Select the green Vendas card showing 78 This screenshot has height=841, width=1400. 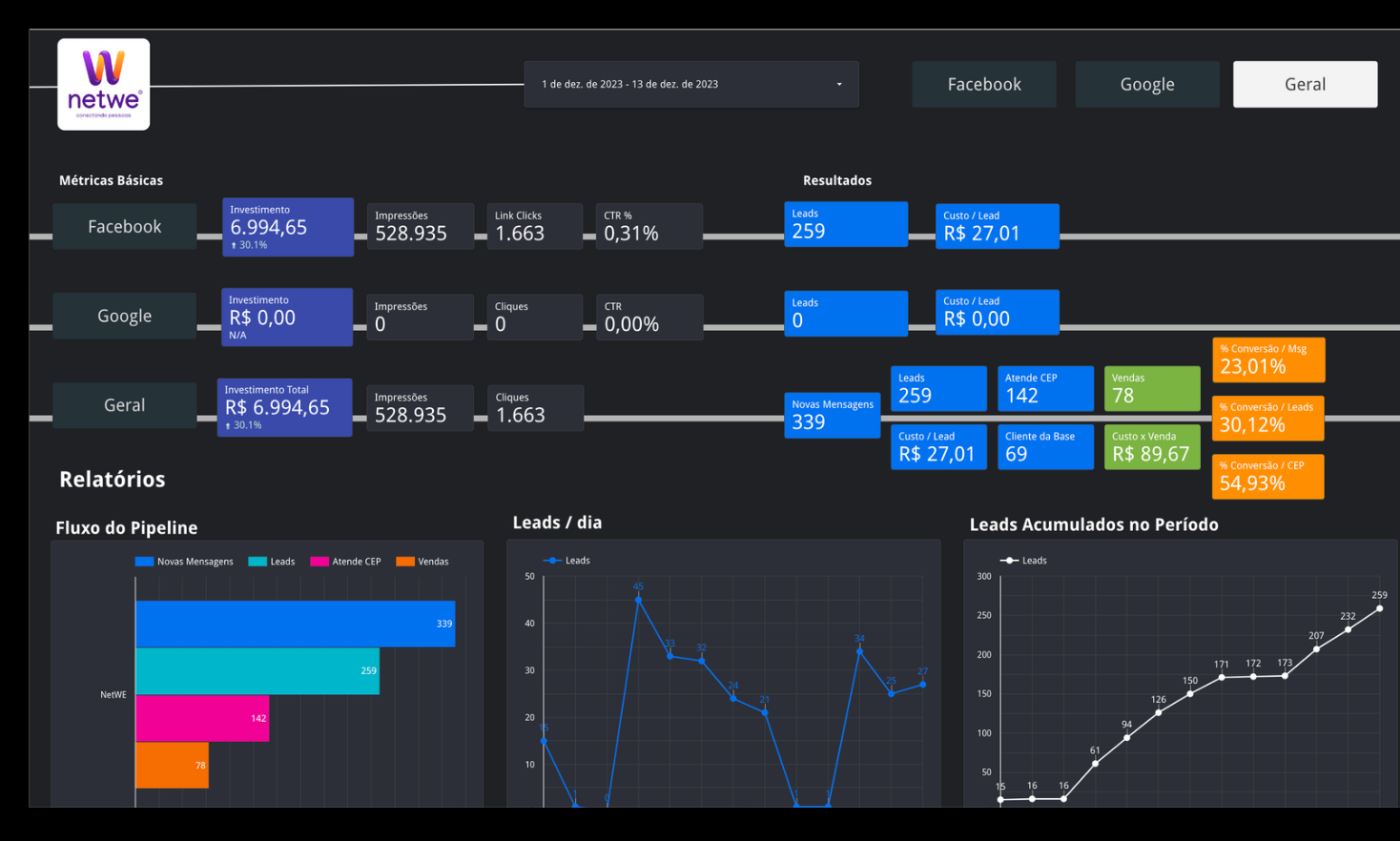pyautogui.click(x=1152, y=388)
